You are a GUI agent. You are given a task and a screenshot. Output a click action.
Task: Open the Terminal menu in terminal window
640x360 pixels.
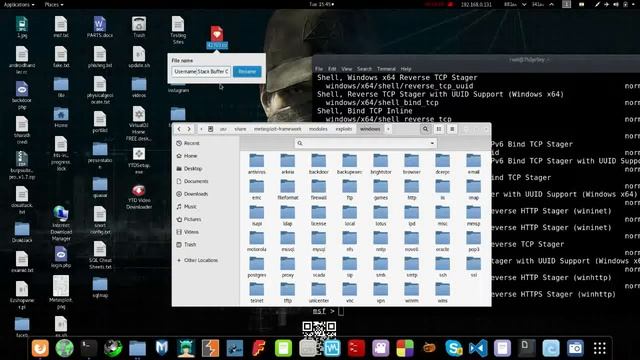tap(386, 69)
